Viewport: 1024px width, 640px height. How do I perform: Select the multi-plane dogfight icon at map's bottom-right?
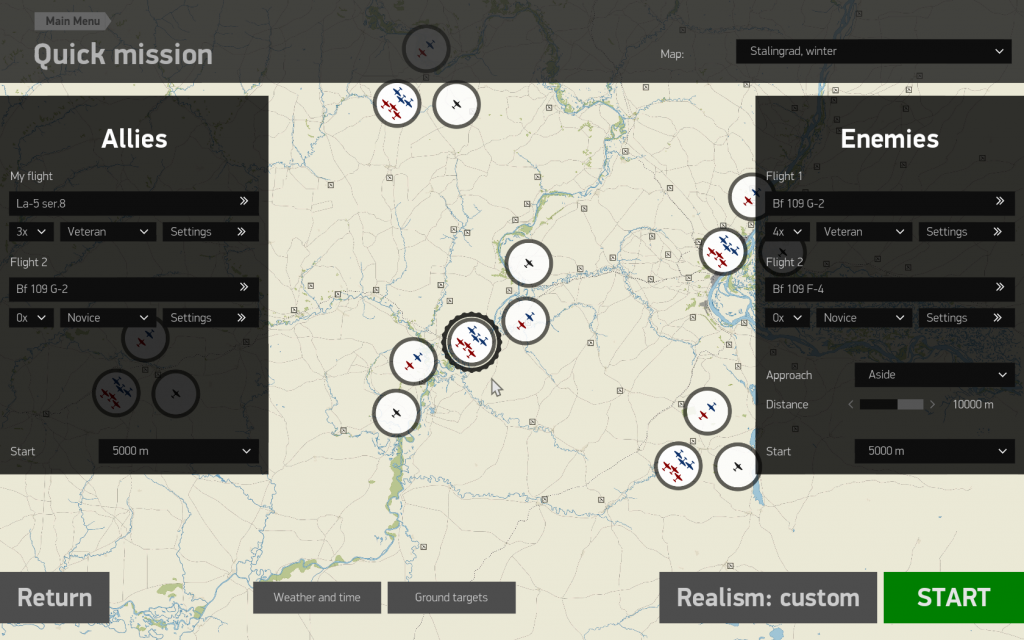click(678, 466)
